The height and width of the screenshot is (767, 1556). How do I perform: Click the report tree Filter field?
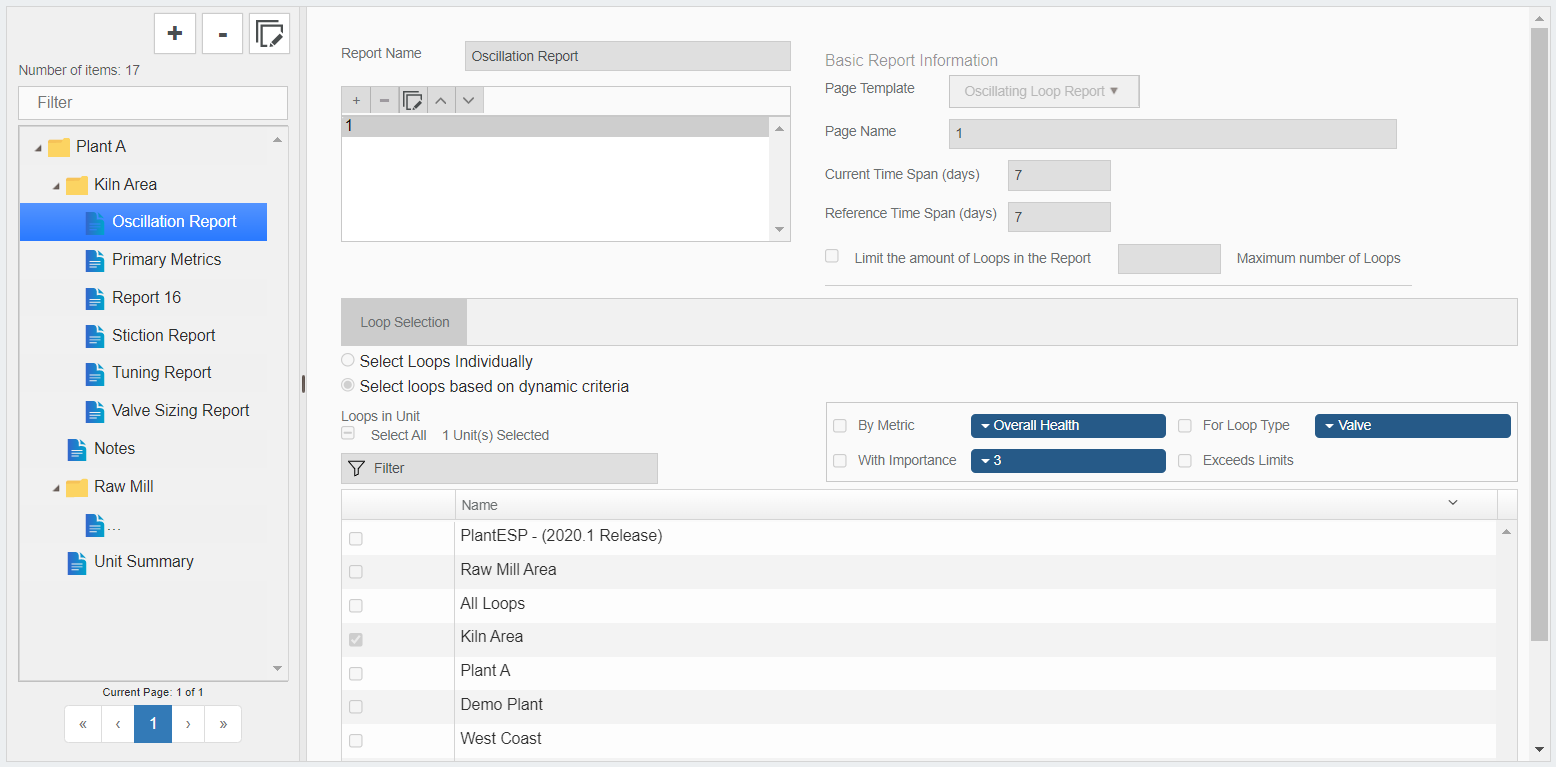coord(153,102)
